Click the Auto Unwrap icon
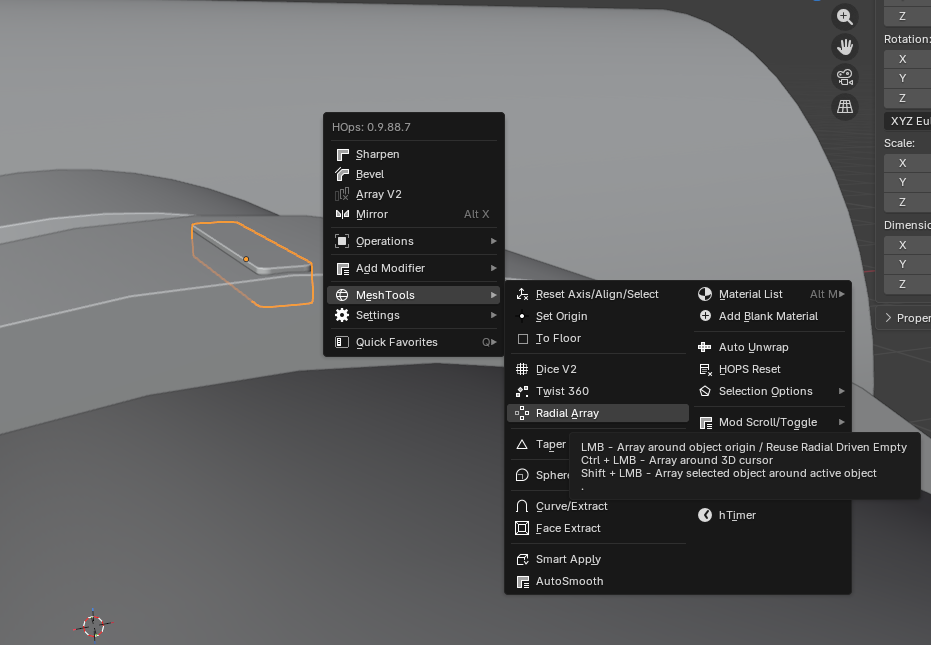The image size is (931, 645). (705, 347)
